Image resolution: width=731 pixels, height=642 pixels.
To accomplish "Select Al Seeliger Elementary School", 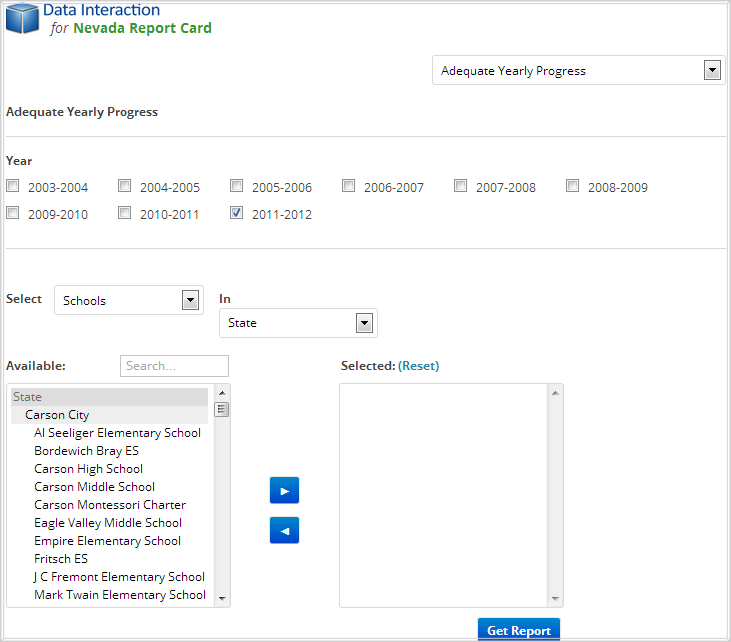I will tap(117, 433).
